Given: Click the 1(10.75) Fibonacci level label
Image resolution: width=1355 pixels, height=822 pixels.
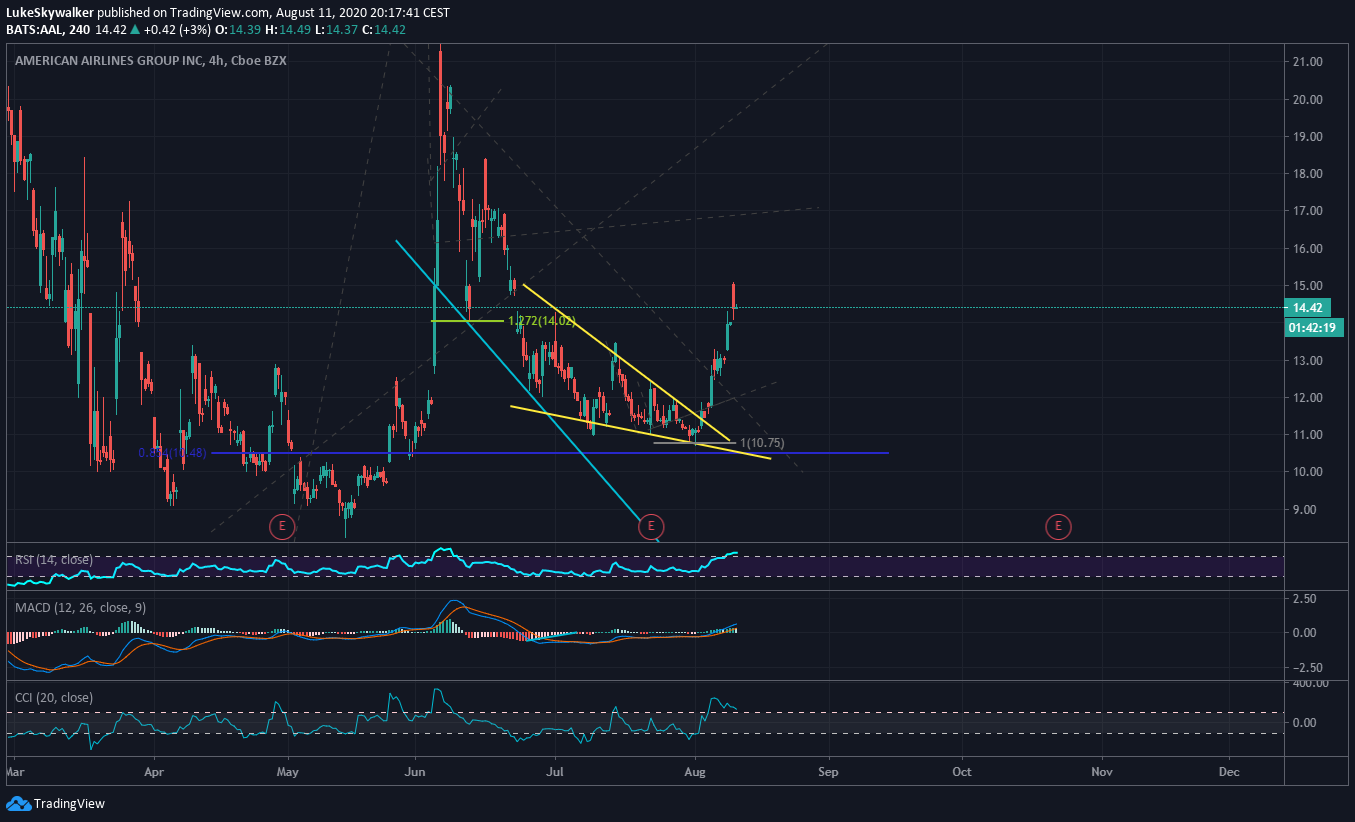Looking at the screenshot, I should click(x=763, y=442).
